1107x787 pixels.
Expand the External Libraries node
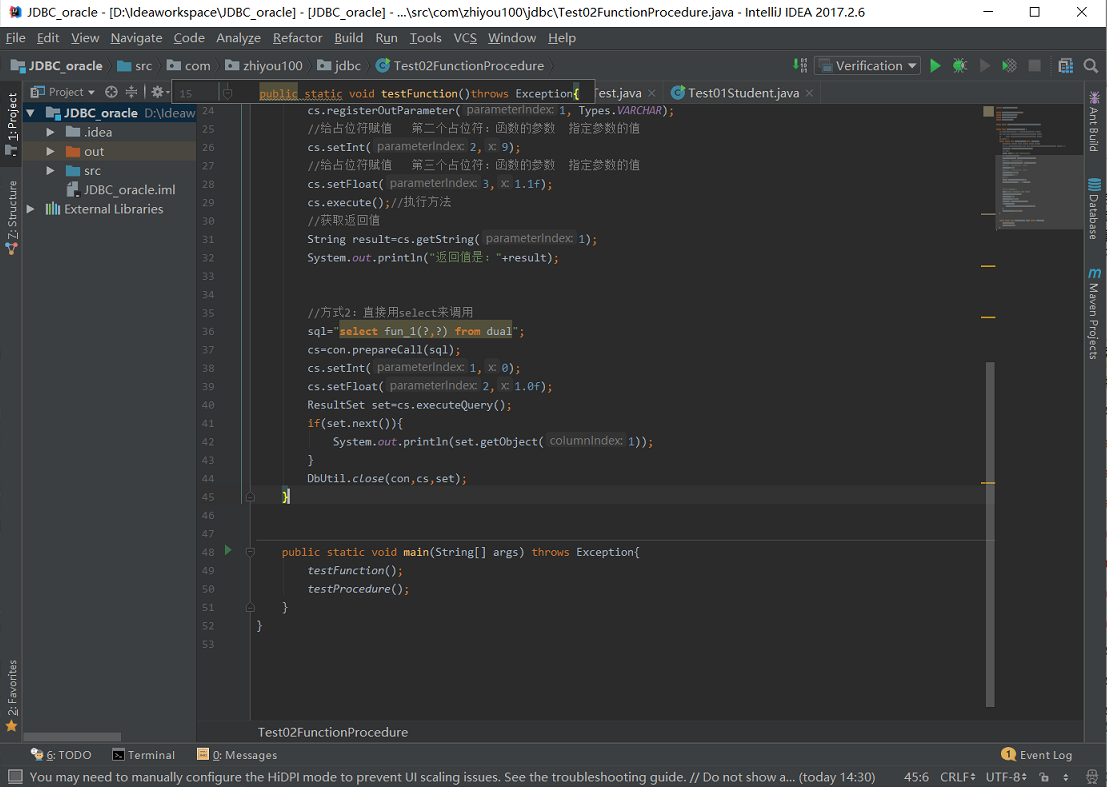click(30, 209)
